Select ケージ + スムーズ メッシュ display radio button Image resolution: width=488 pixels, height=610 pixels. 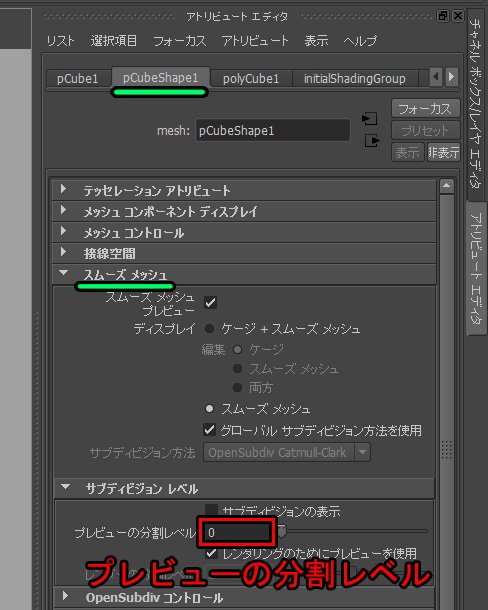point(209,329)
